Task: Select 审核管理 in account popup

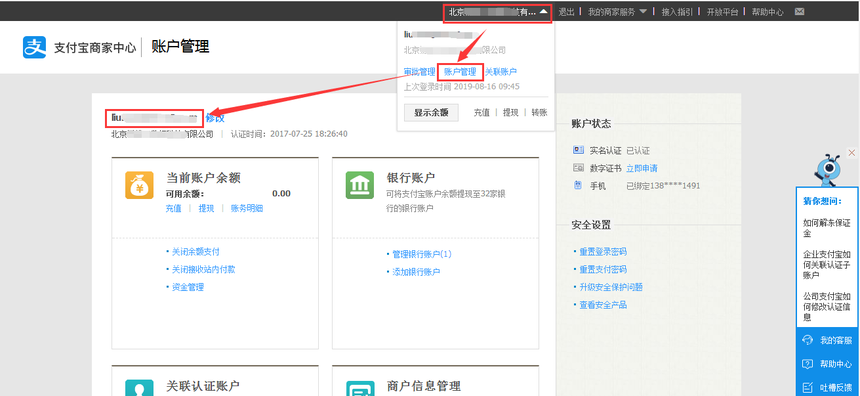Action: point(420,72)
